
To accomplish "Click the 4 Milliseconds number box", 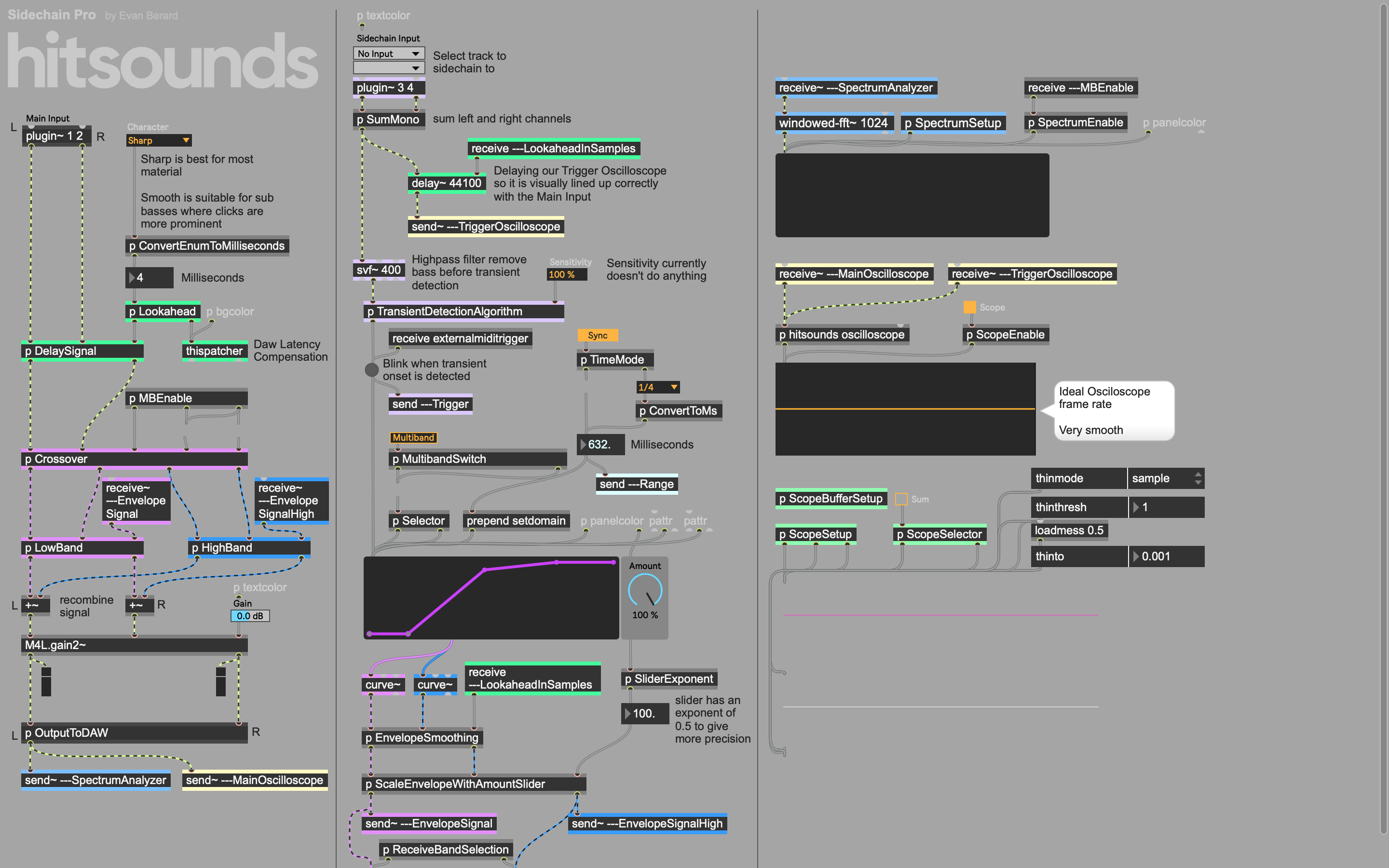I will 149,278.
